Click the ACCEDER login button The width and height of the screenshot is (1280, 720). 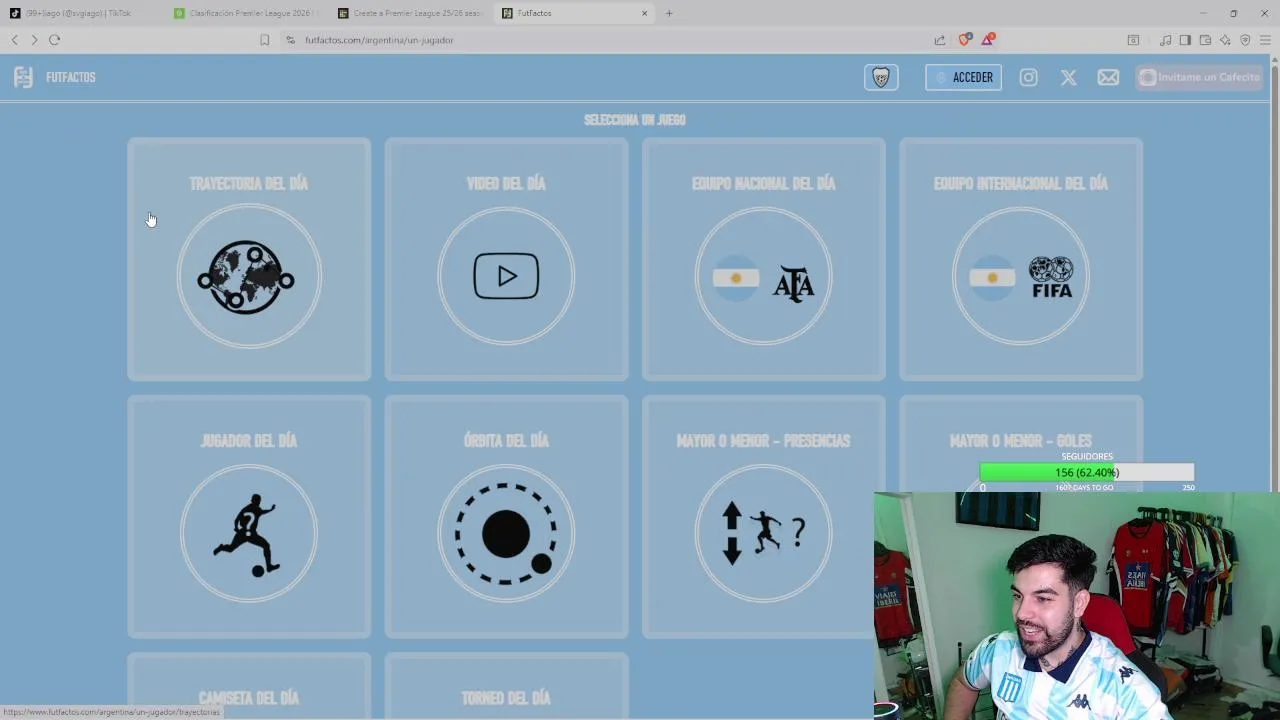click(963, 77)
